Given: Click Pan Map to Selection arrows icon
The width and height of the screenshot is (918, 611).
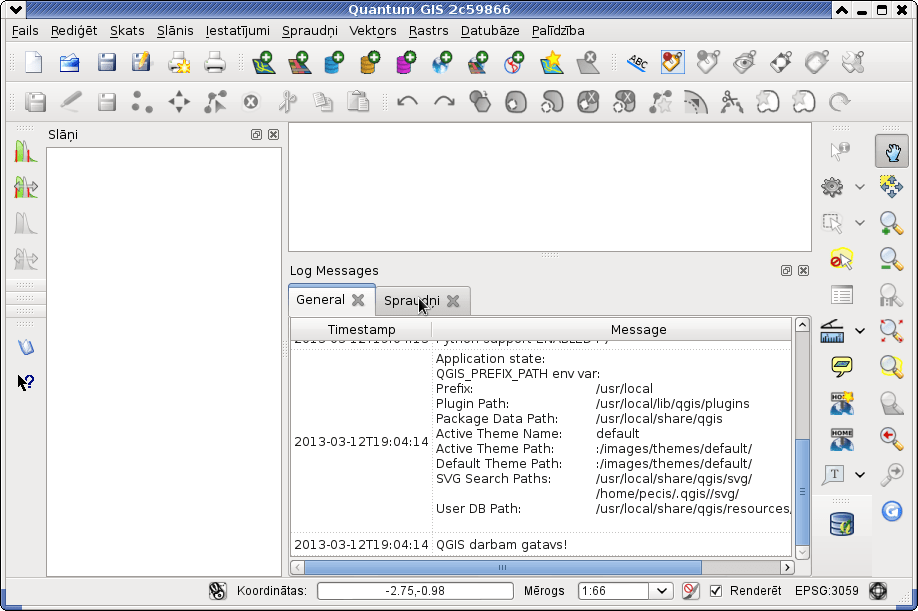Looking at the screenshot, I should point(891,187).
